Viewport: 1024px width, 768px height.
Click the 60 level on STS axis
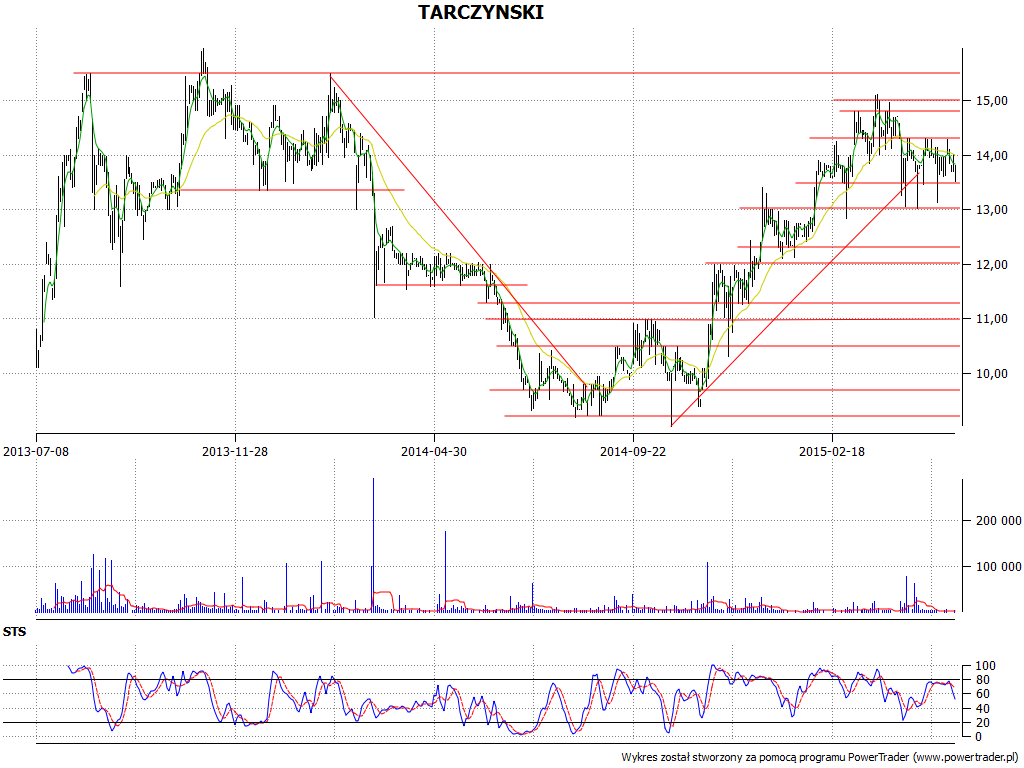[982, 694]
